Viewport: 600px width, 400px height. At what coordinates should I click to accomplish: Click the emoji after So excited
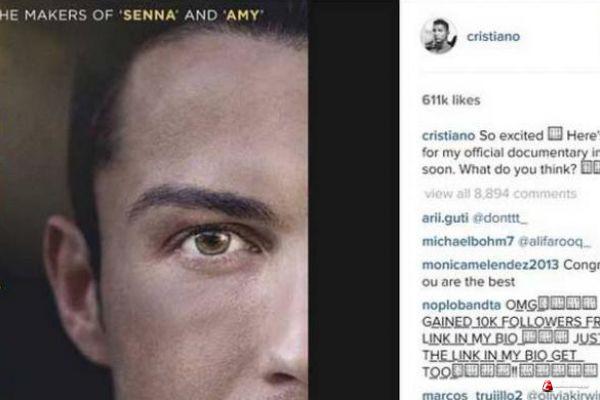point(555,134)
